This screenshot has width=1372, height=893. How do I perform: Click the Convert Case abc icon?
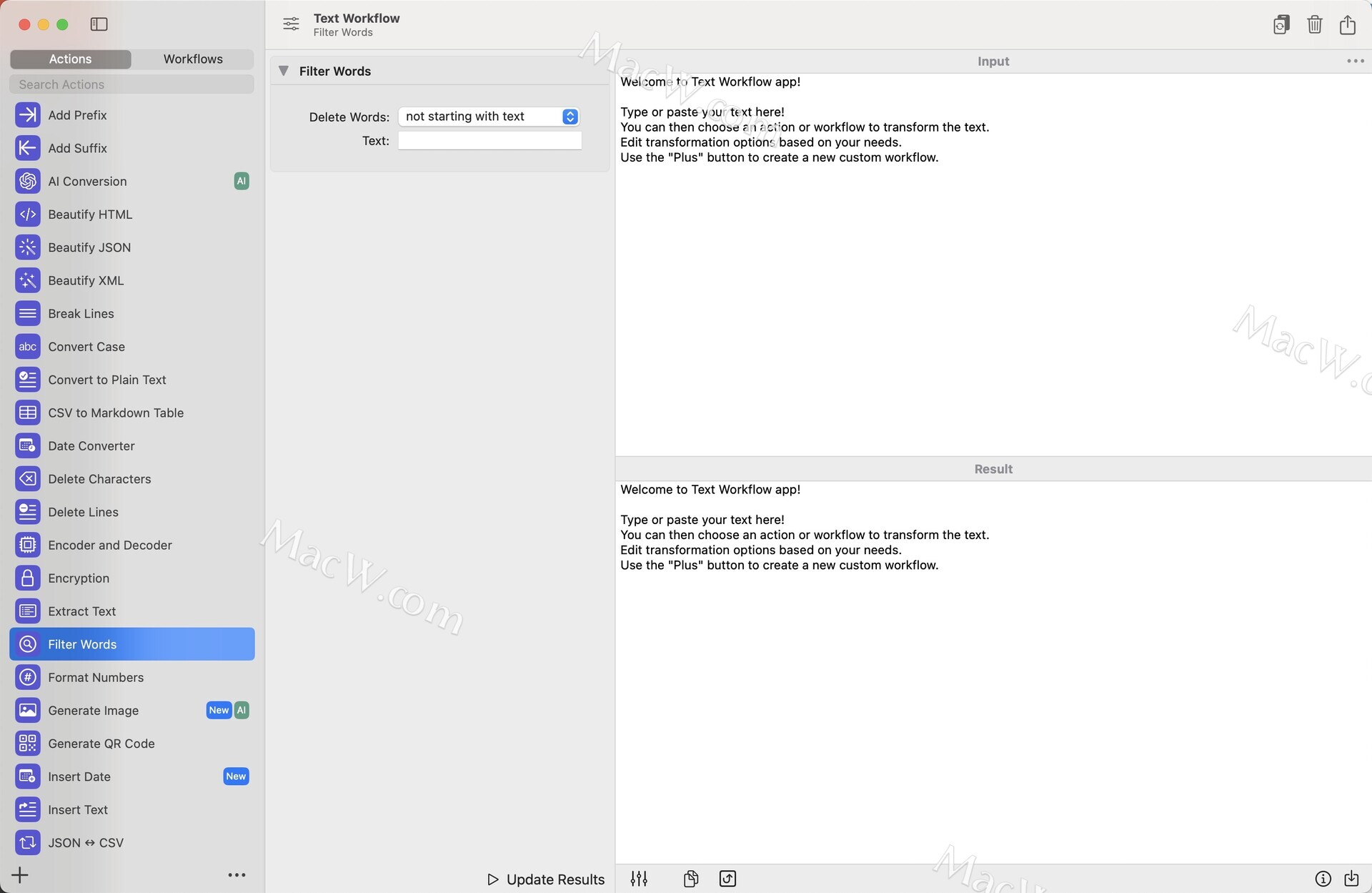(x=27, y=346)
